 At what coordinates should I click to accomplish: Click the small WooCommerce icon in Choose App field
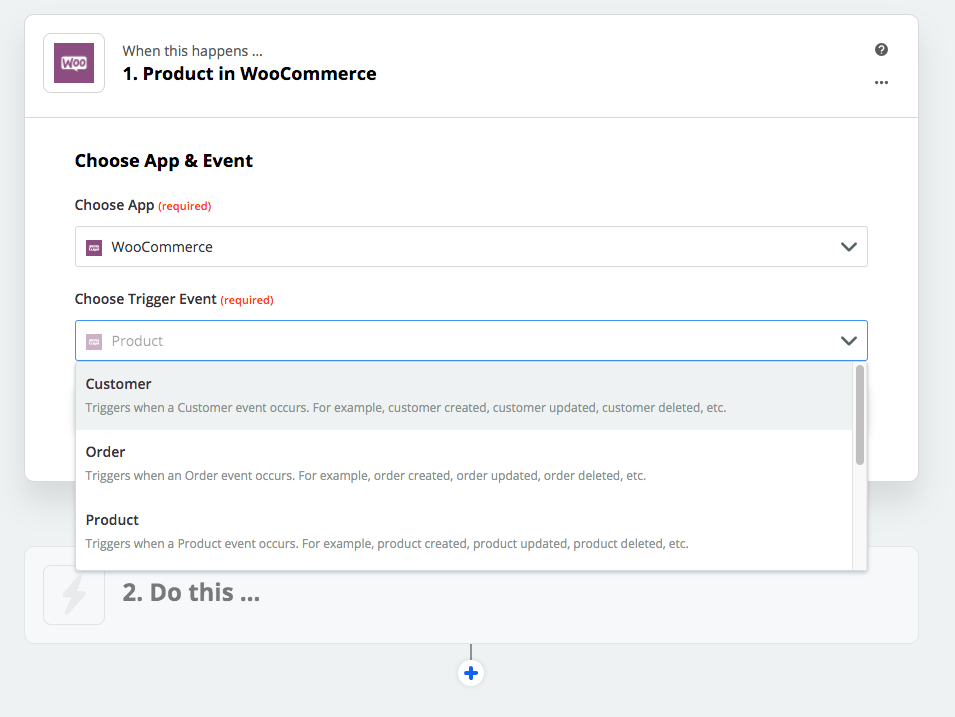coord(94,247)
